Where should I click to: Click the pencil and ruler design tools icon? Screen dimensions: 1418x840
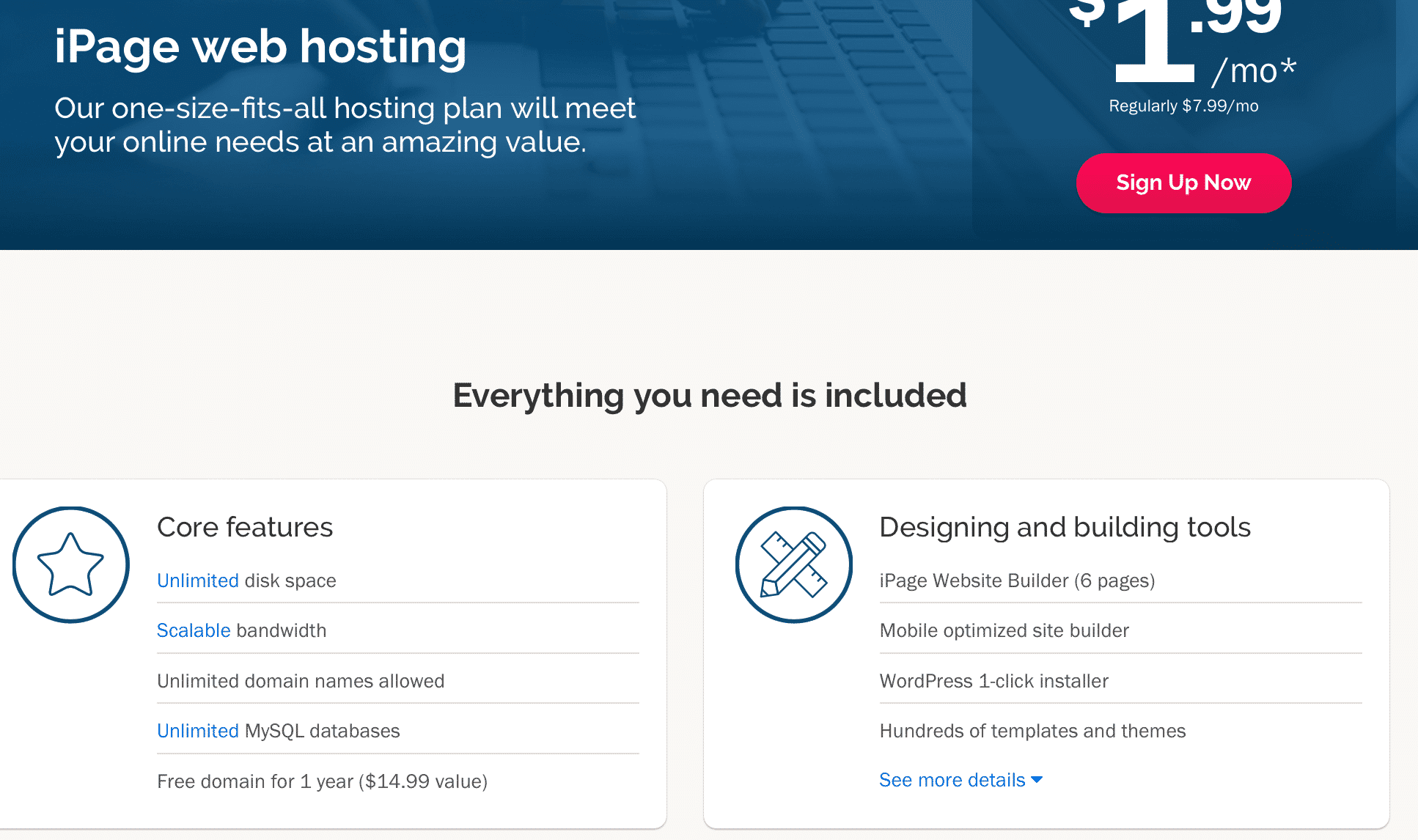click(x=794, y=564)
